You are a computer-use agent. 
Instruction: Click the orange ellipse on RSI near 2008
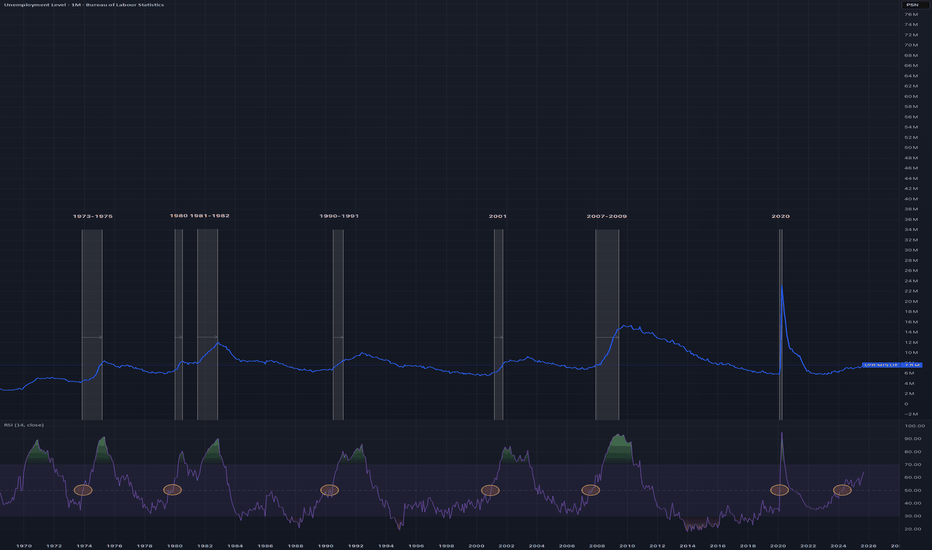pyautogui.click(x=591, y=490)
